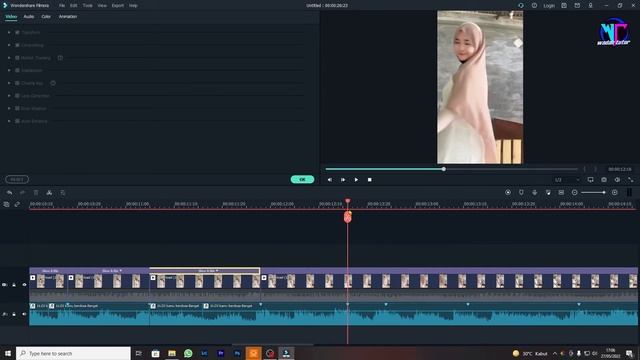Click the timeline zoom slider

(593, 192)
